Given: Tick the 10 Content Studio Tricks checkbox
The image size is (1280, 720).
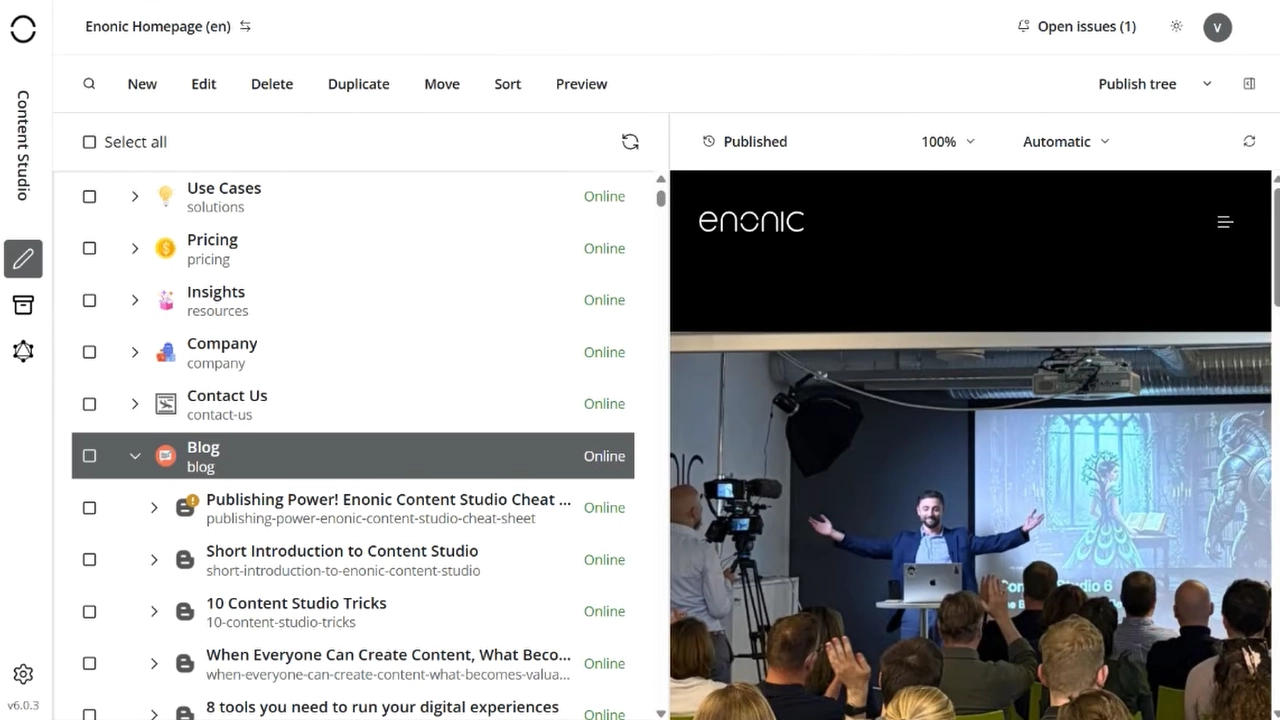Looking at the screenshot, I should [x=89, y=612].
